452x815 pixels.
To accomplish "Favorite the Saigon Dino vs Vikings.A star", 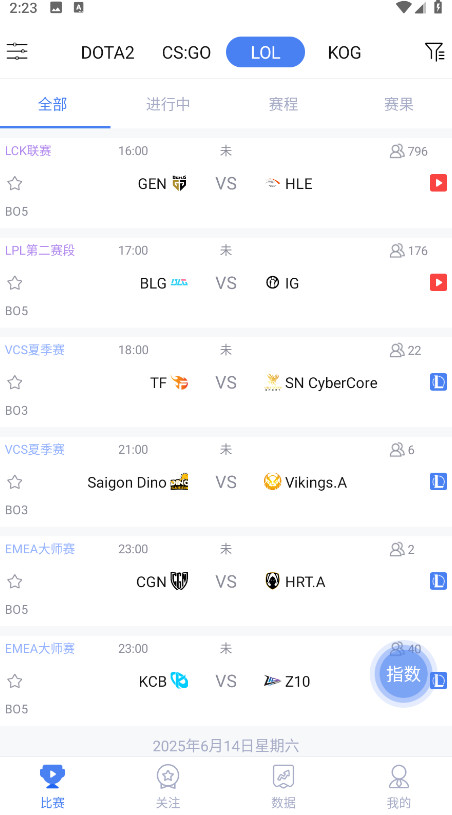I will pos(15,482).
